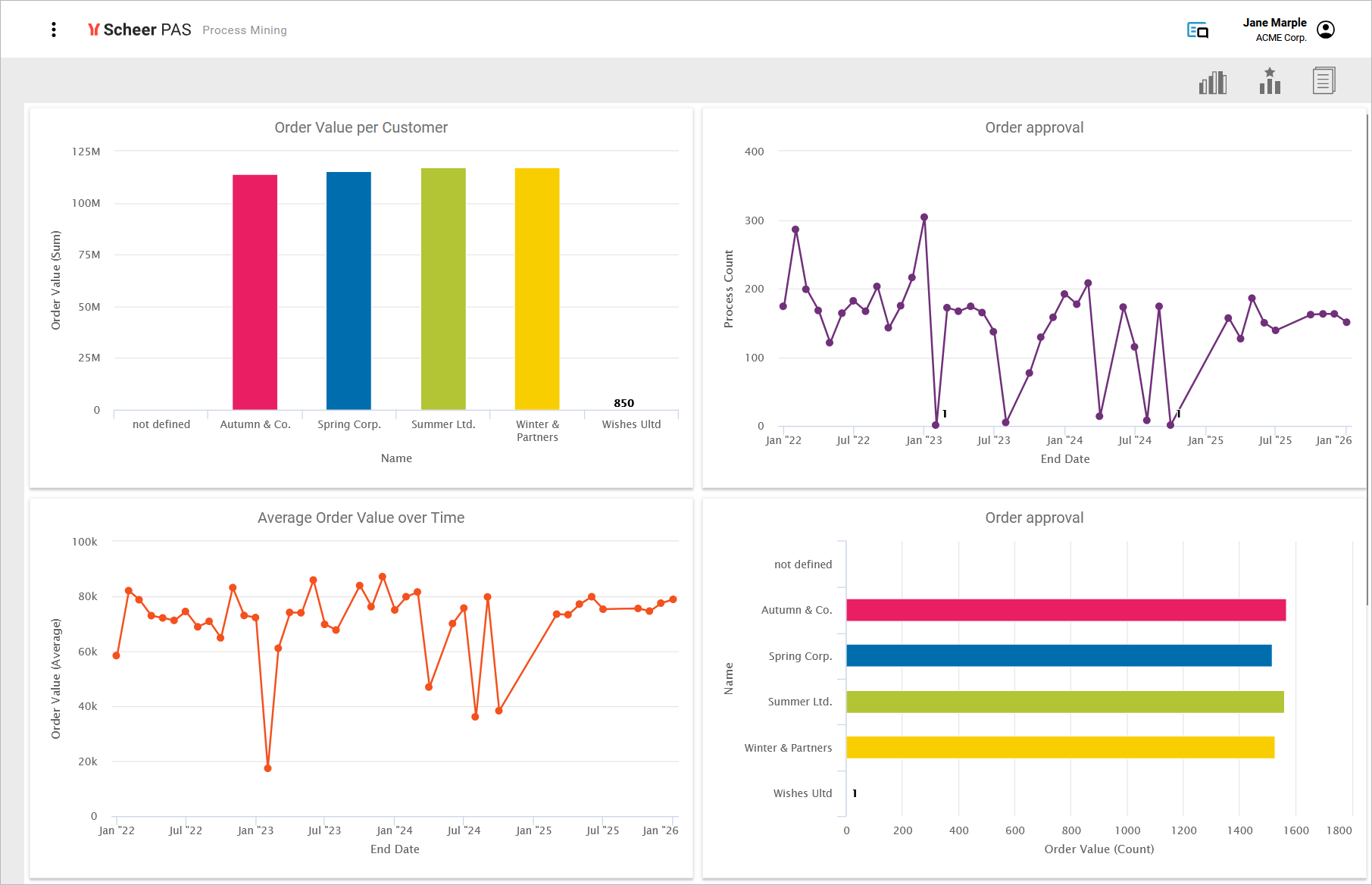Select the pink Autumn & Co. horizontal bar
Image resolution: width=1372 pixels, height=885 pixels.
1065,610
